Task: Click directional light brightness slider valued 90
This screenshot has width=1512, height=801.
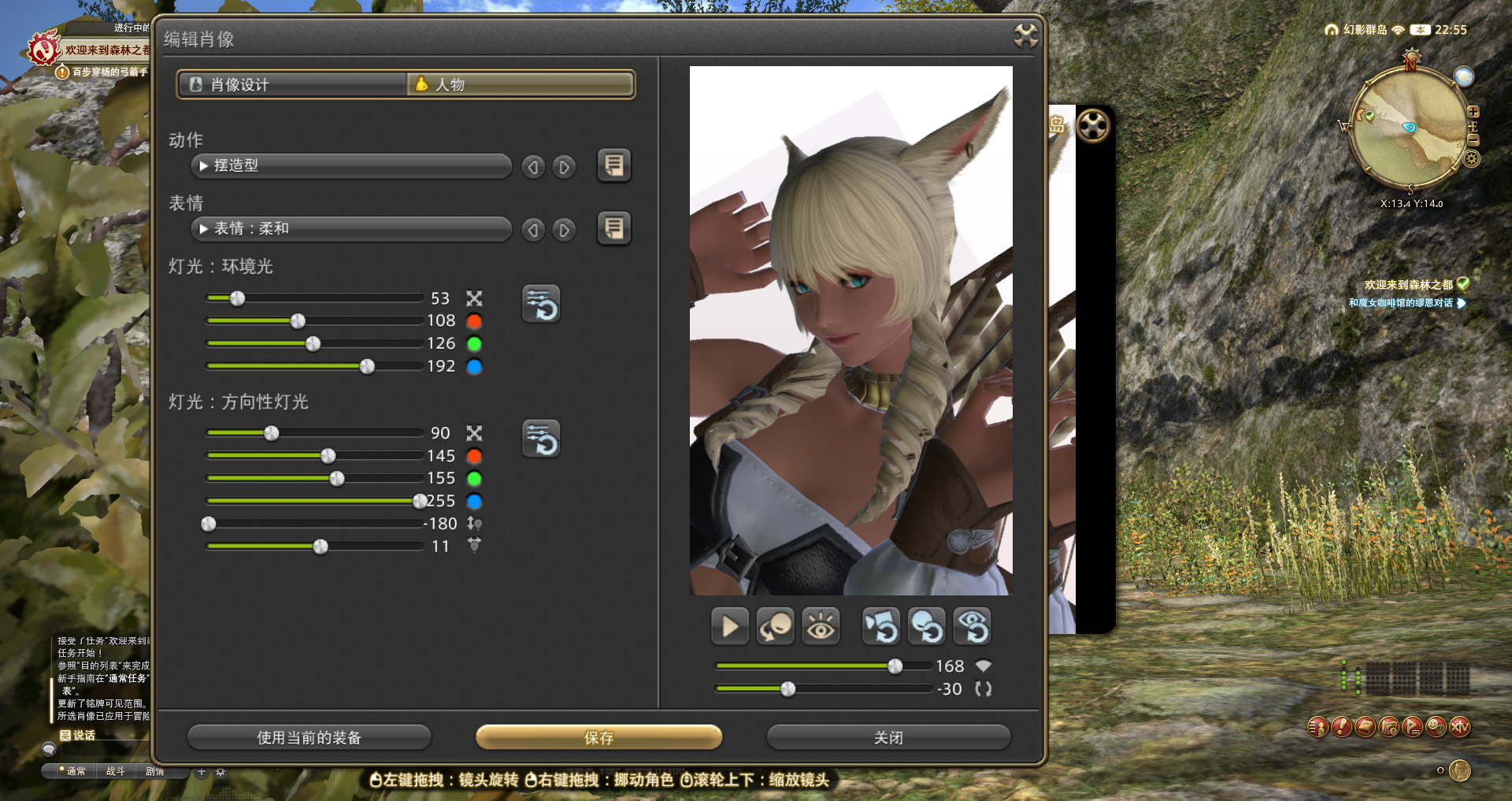Action: (315, 433)
